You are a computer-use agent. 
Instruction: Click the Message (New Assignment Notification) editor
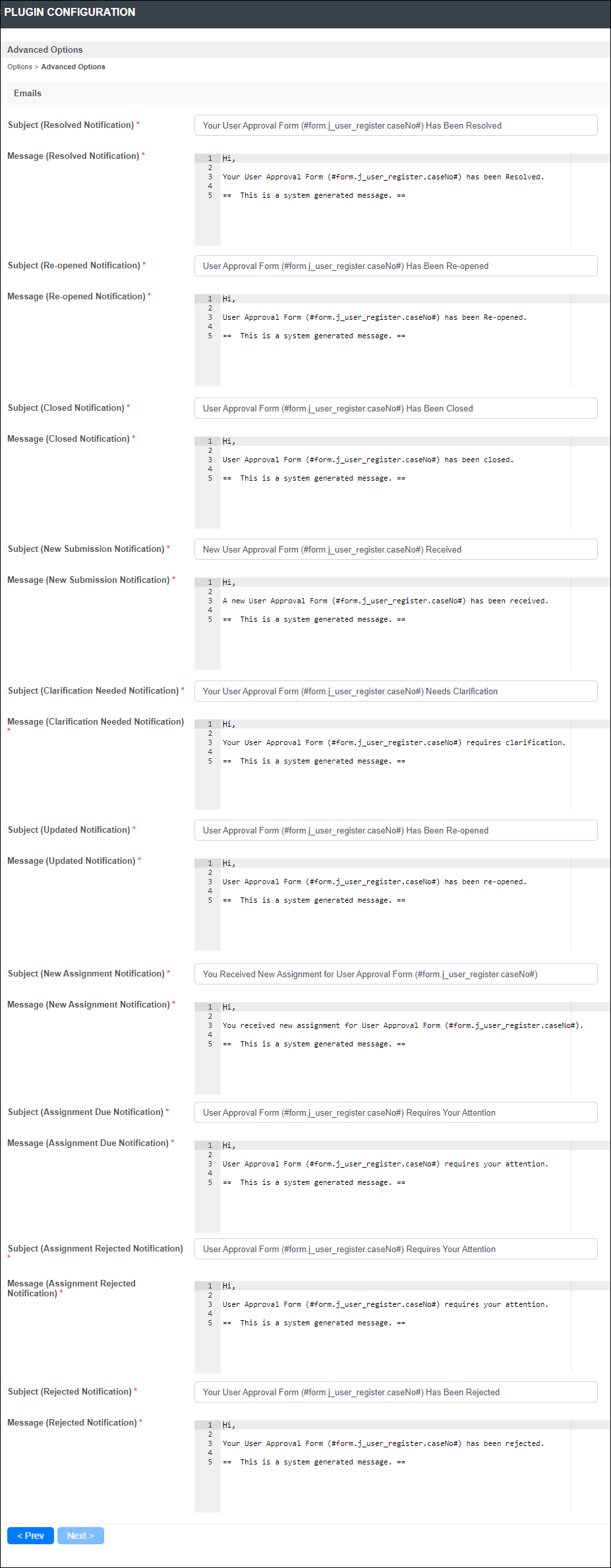coord(402,1048)
